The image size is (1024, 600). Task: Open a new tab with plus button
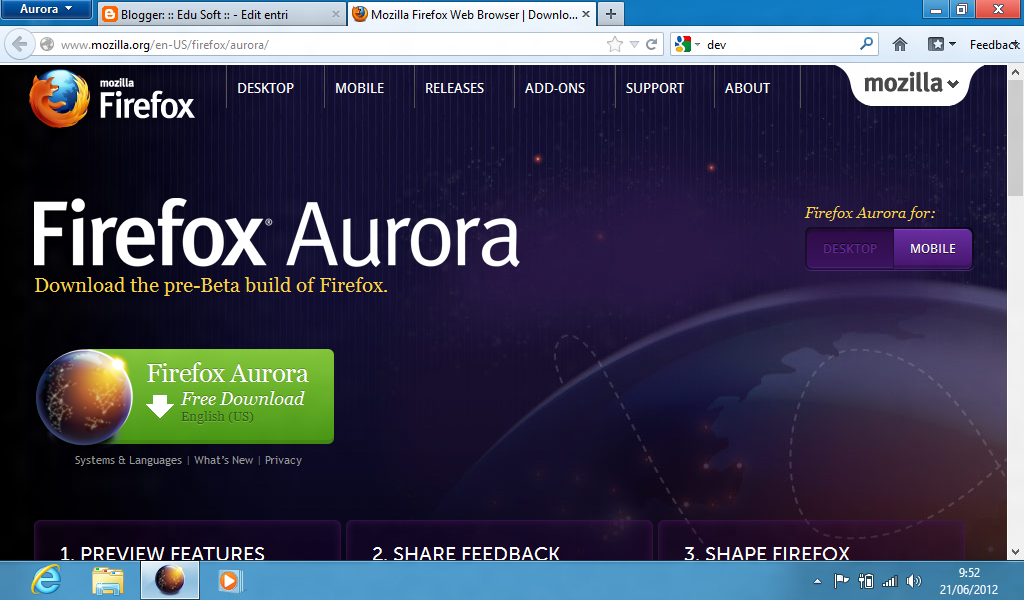pos(611,14)
